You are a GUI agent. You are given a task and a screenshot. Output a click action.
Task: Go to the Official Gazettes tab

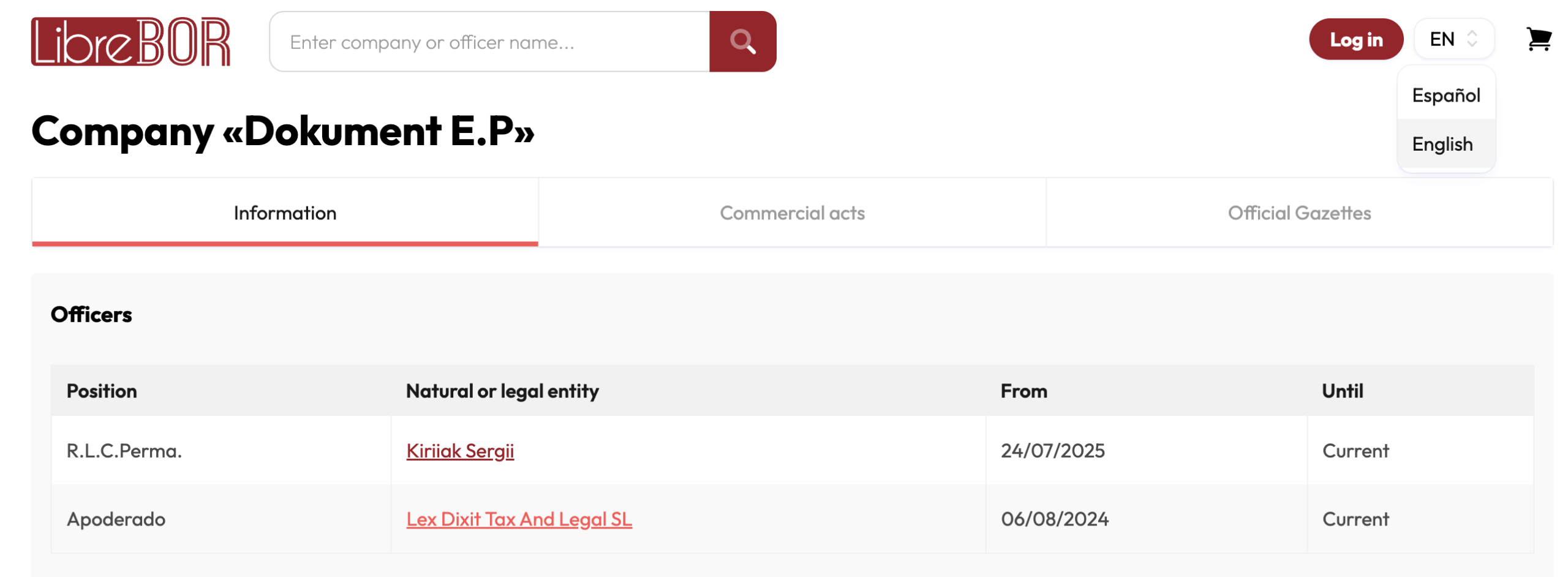coord(1298,213)
